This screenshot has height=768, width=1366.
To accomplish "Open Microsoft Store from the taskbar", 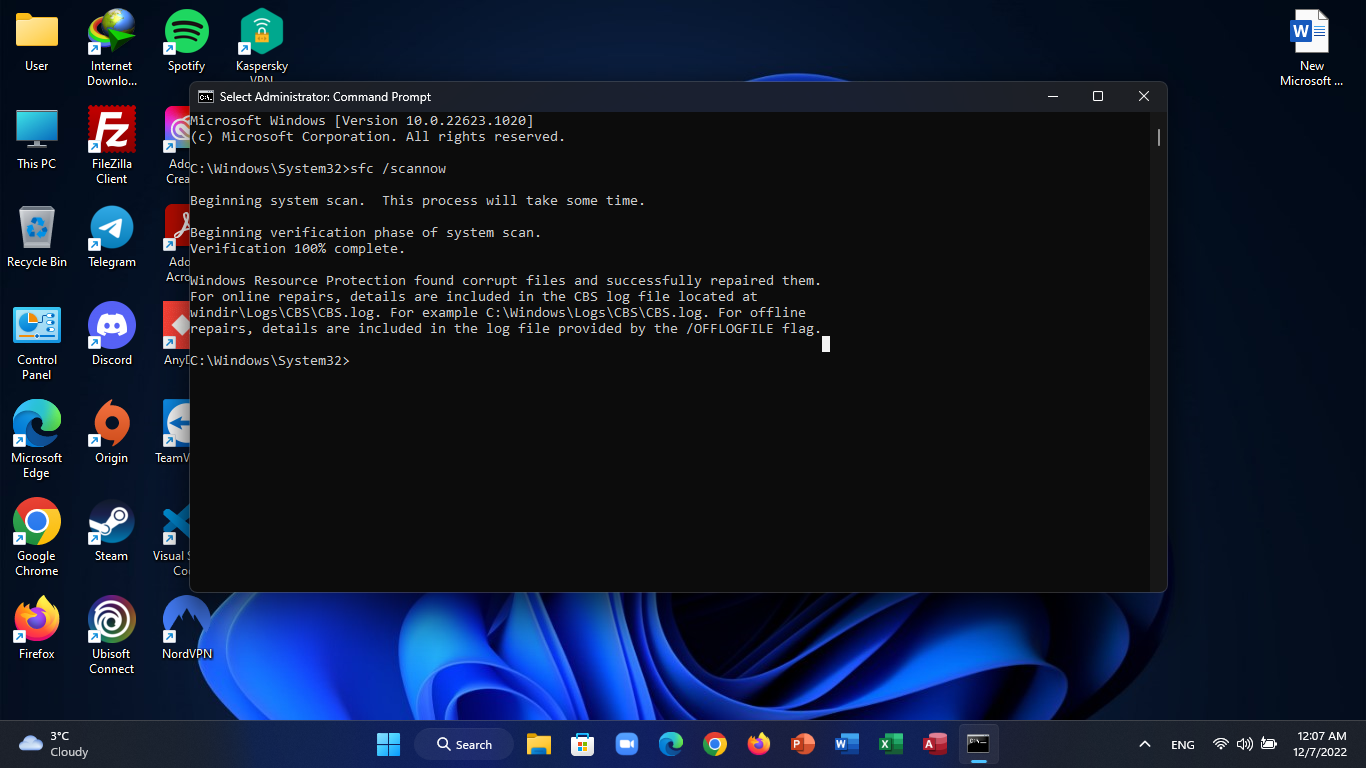I will pyautogui.click(x=583, y=744).
